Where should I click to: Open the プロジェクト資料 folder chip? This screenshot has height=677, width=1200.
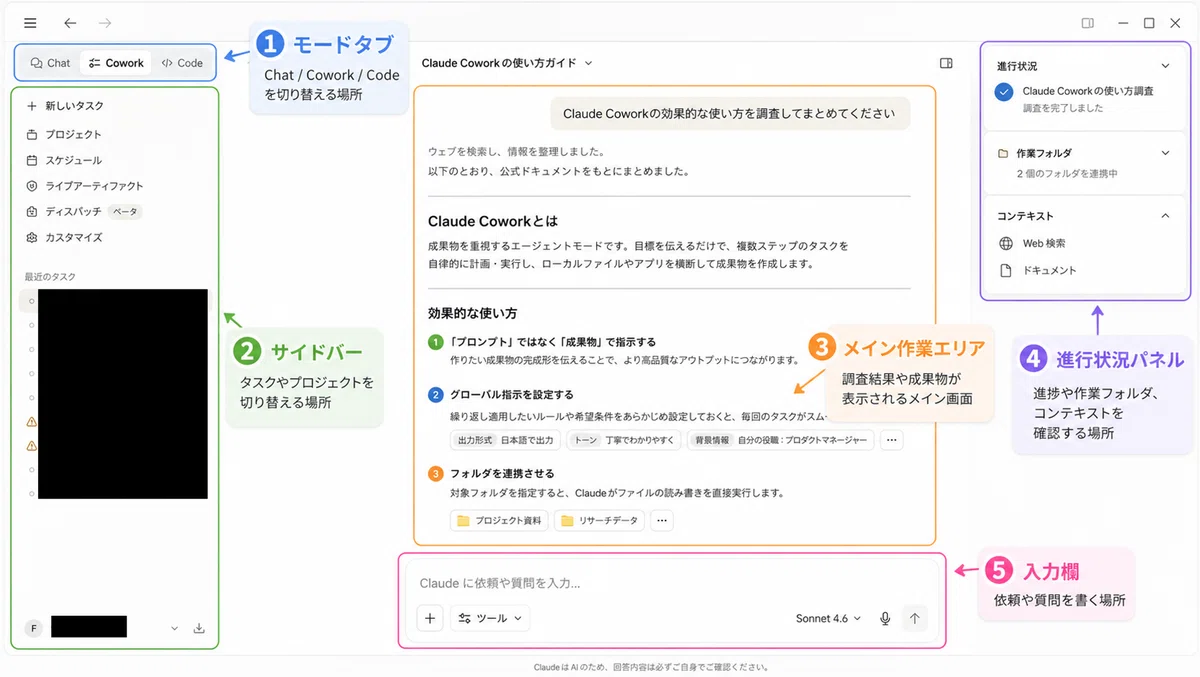point(499,520)
